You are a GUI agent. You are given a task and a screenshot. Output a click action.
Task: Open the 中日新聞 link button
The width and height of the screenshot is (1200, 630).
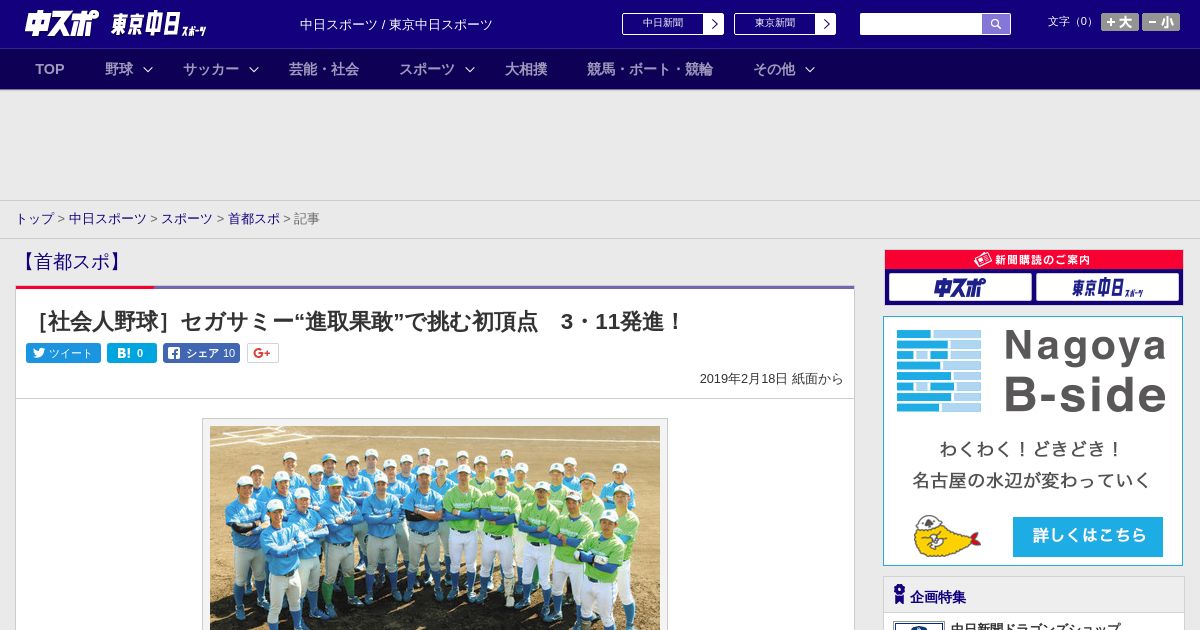click(673, 24)
